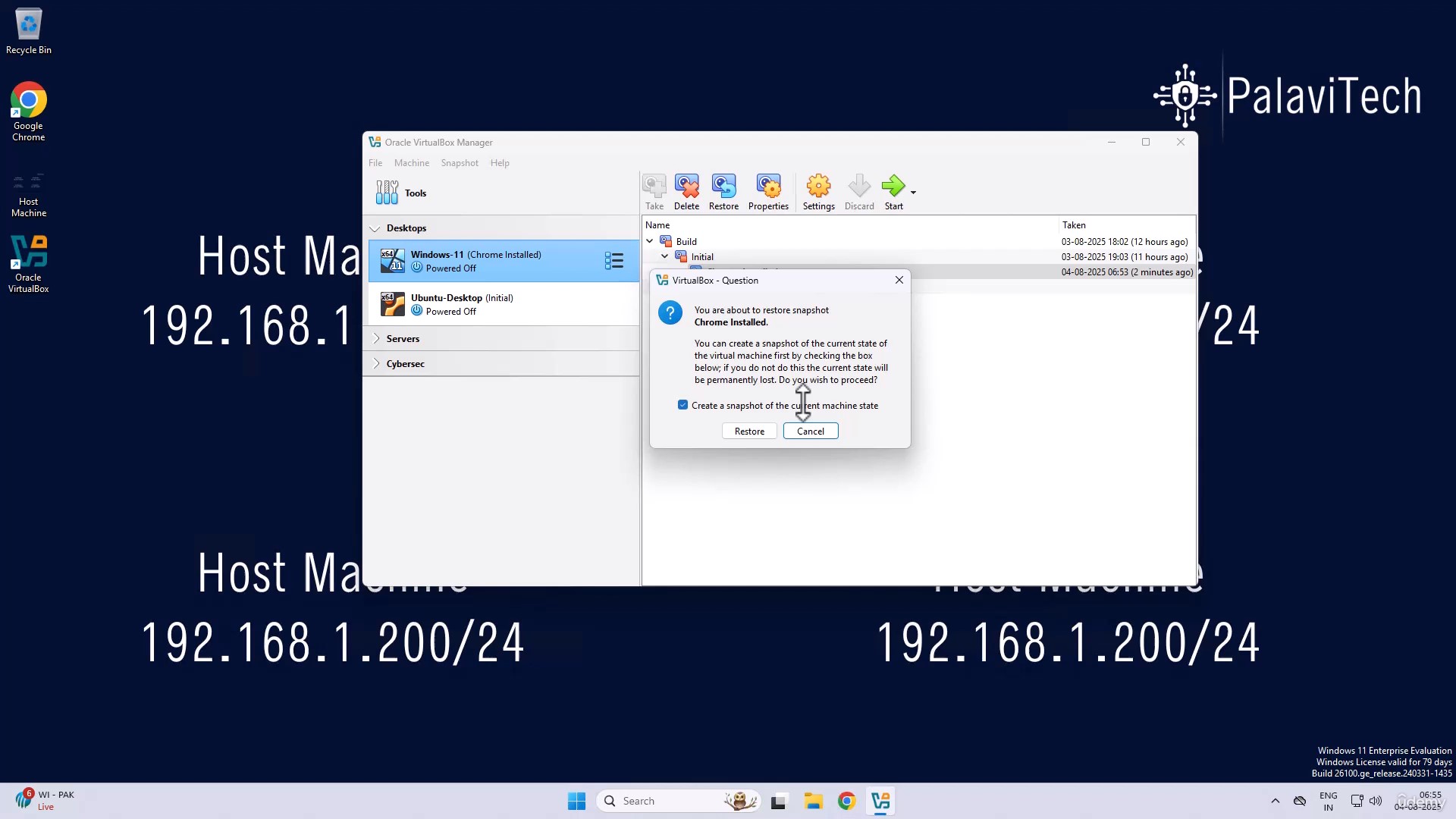Open machine Settings gear icon
The height and width of the screenshot is (819, 1456).
[819, 192]
